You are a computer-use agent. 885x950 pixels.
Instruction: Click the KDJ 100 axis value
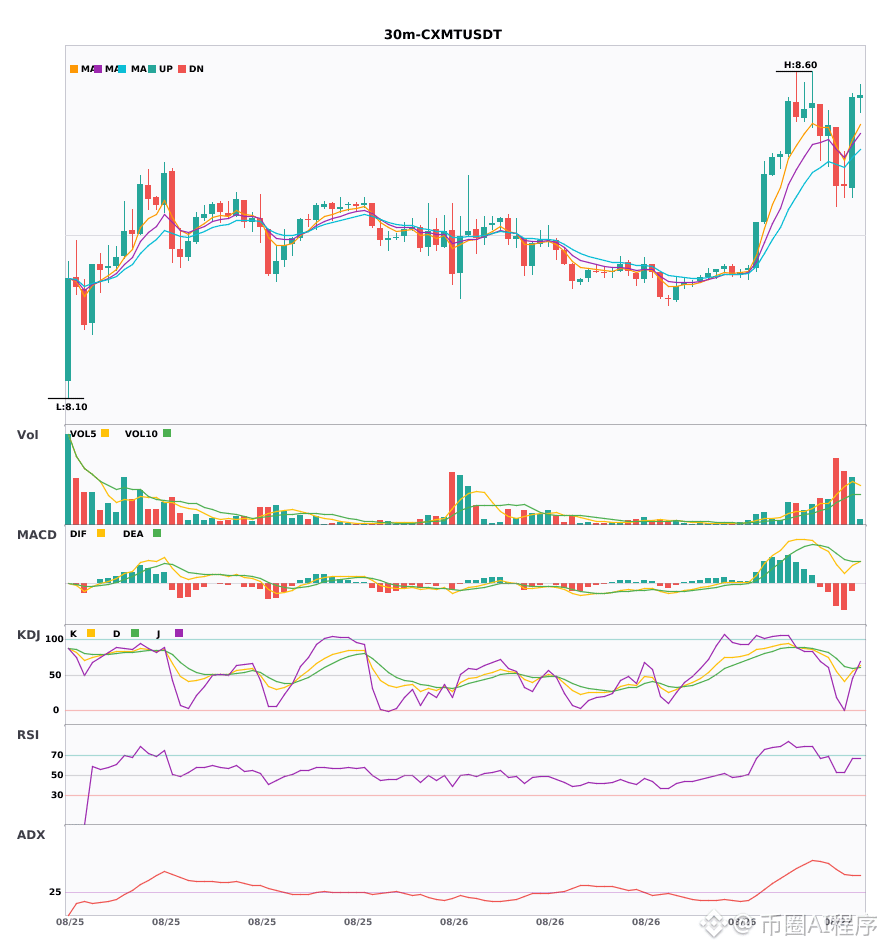point(55,639)
